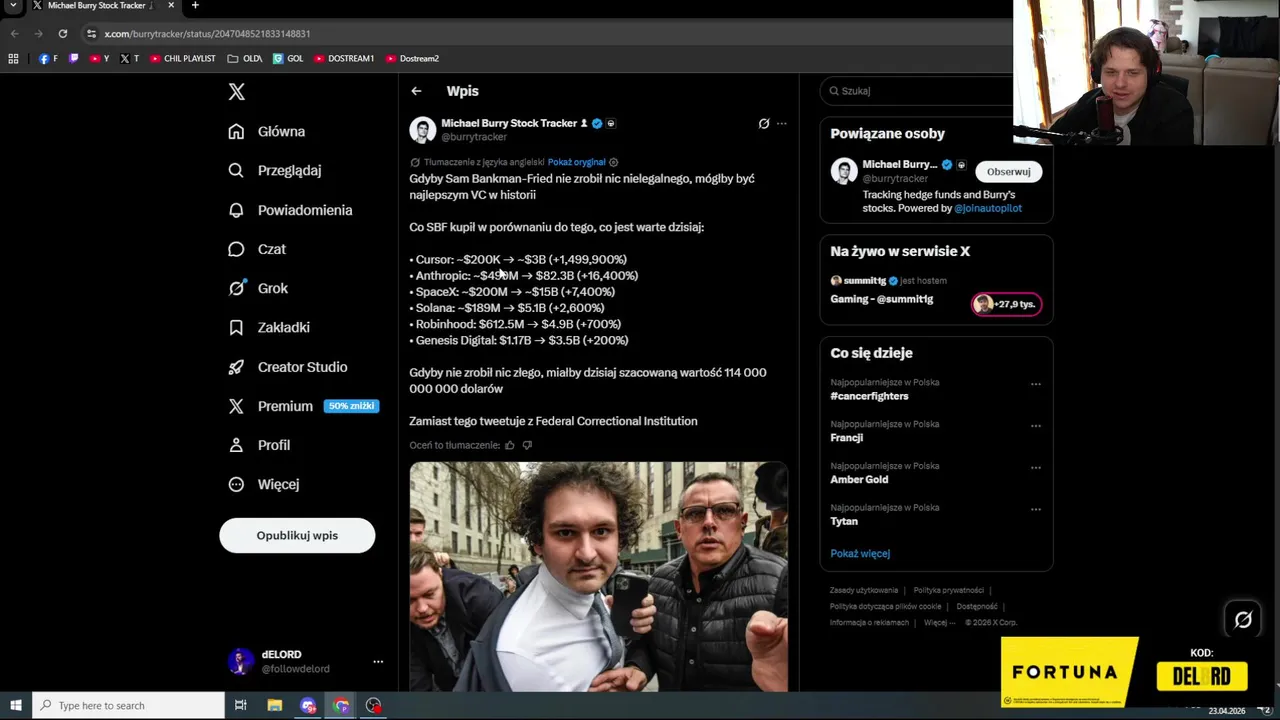Open Amber Gold trend
The height and width of the screenshot is (720, 1280).
859,480
